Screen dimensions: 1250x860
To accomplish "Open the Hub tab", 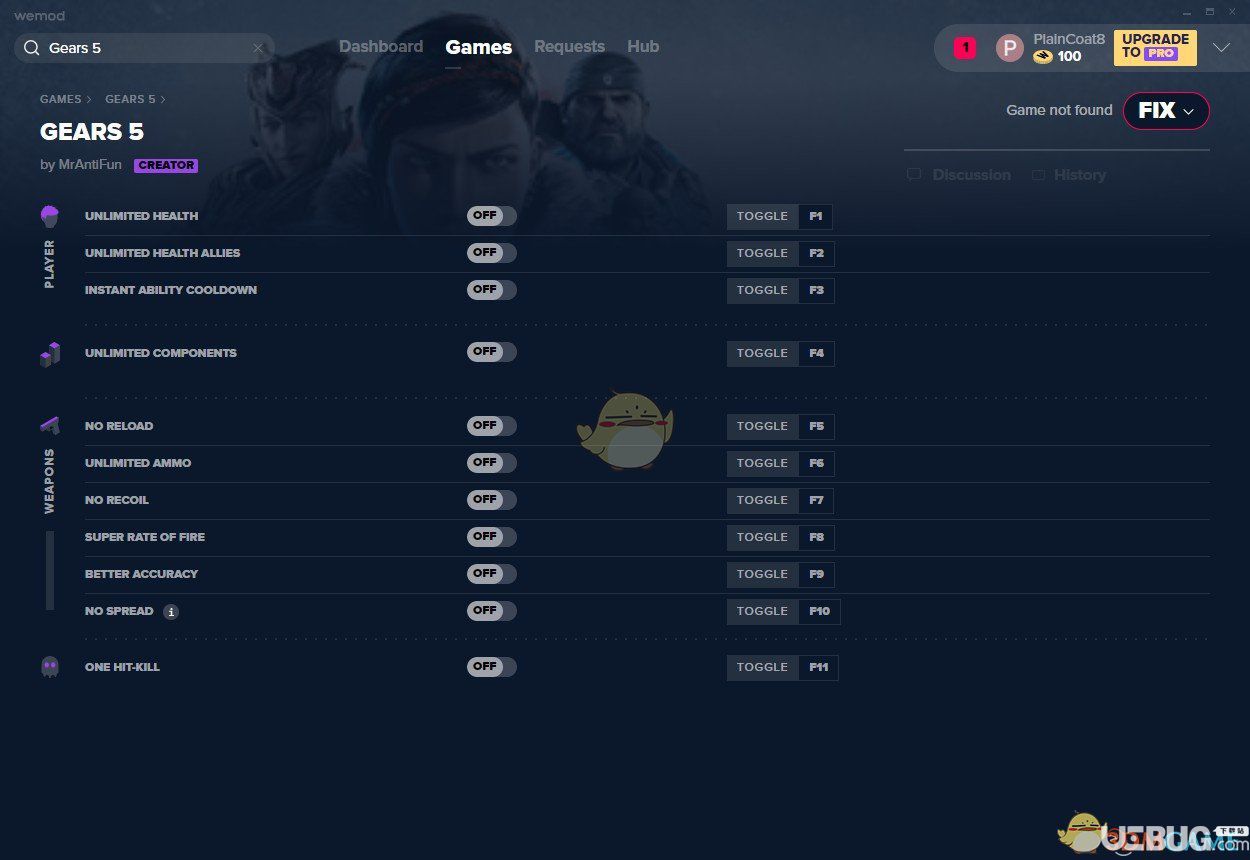I will pos(643,47).
